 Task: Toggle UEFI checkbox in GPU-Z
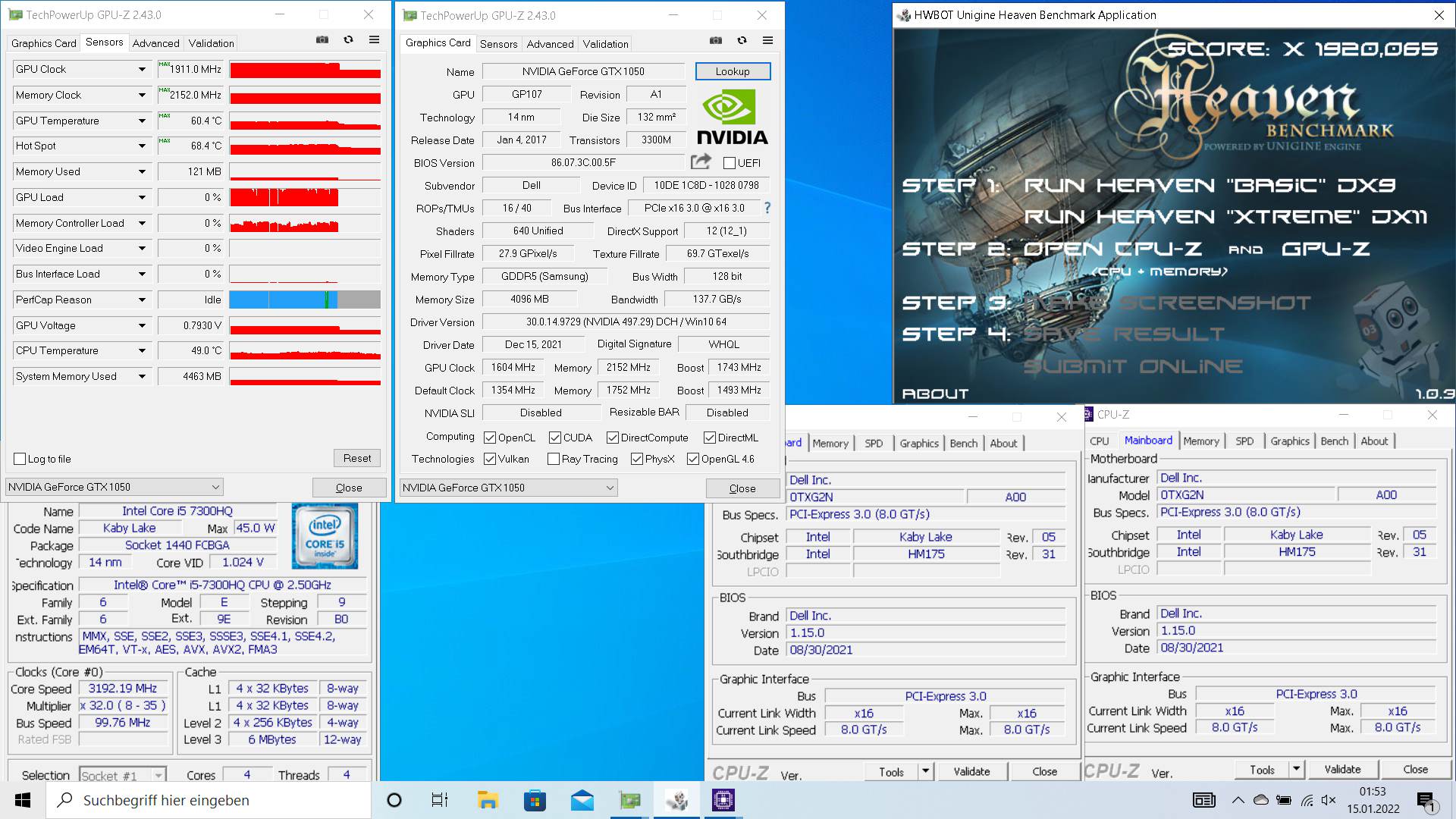tap(729, 163)
